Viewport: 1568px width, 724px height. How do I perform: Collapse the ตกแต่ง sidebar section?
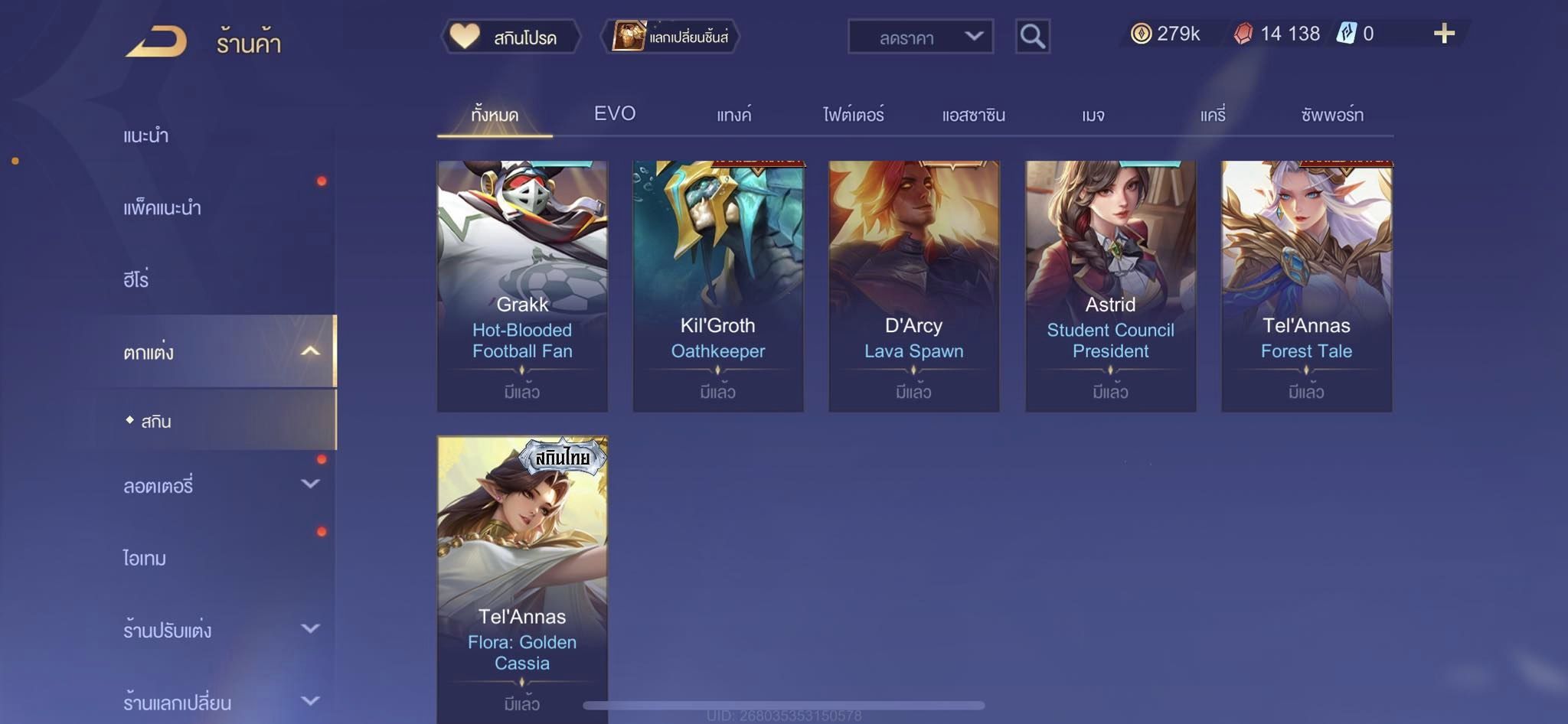tap(310, 351)
